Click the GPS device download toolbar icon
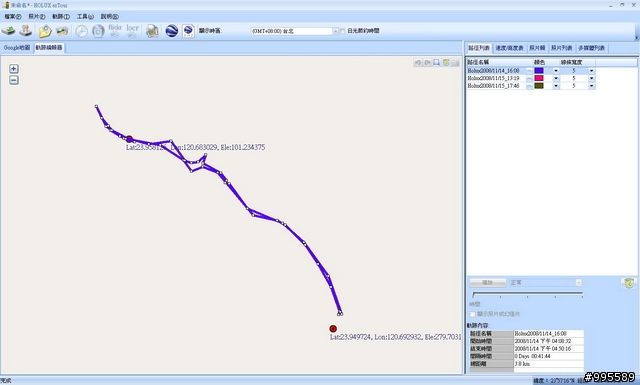This screenshot has height=385, width=640. point(8,31)
